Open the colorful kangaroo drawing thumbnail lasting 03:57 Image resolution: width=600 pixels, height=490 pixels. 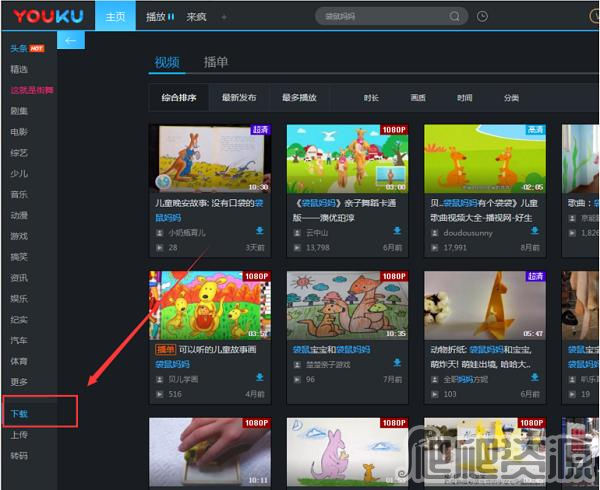tap(210, 305)
